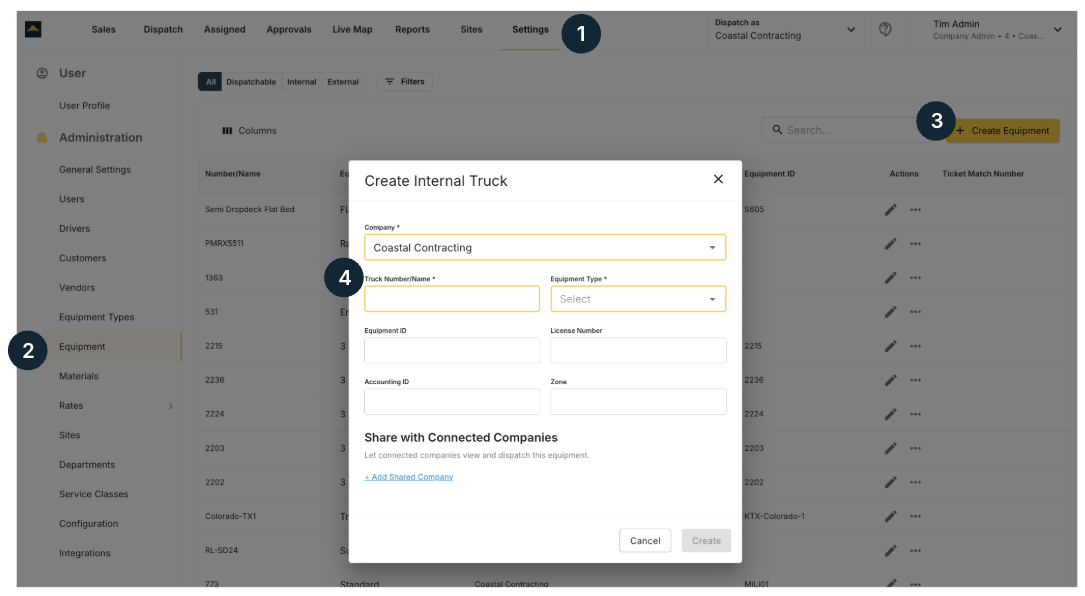Viewport: 1085px width, 596px height.
Task: Open more actions for equipment 2203
Action: (915, 449)
